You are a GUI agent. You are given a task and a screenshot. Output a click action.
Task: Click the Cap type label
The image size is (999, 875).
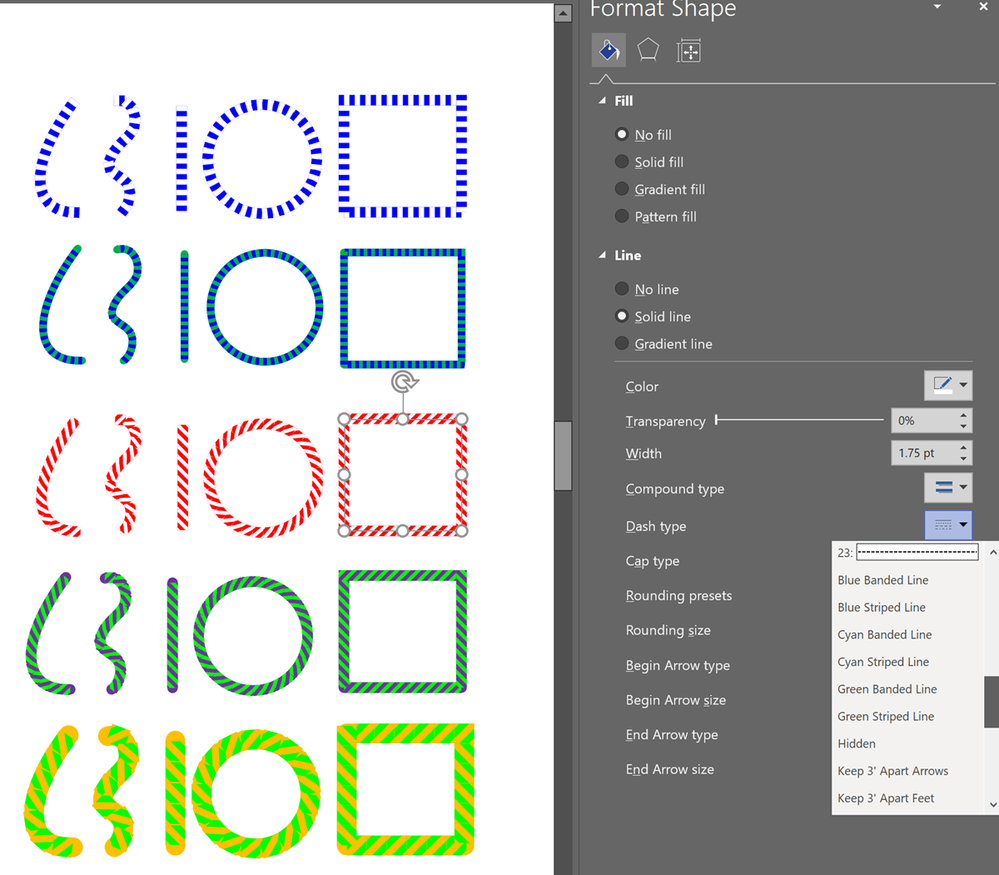click(x=652, y=561)
